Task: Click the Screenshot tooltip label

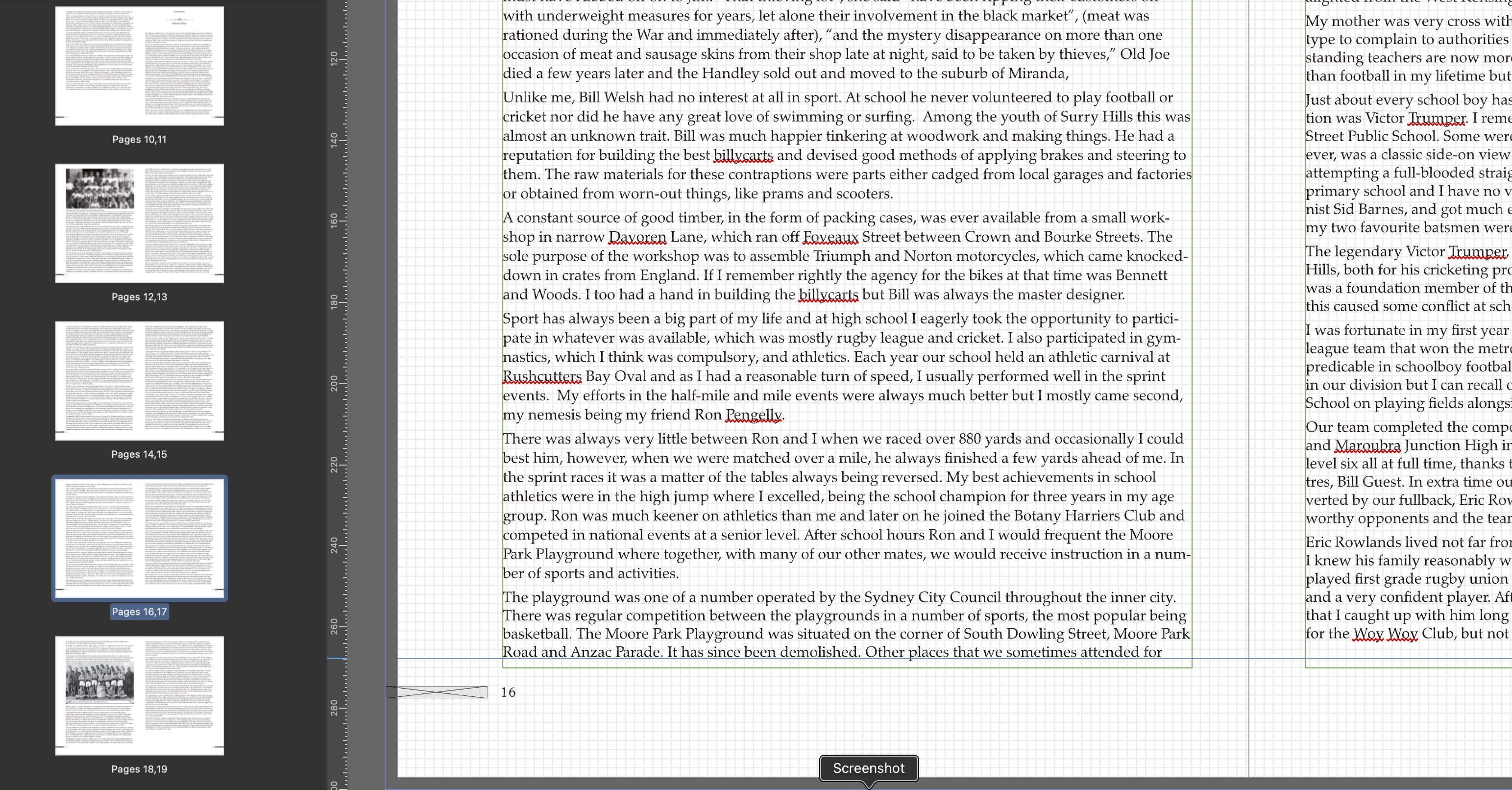Action: (x=869, y=767)
